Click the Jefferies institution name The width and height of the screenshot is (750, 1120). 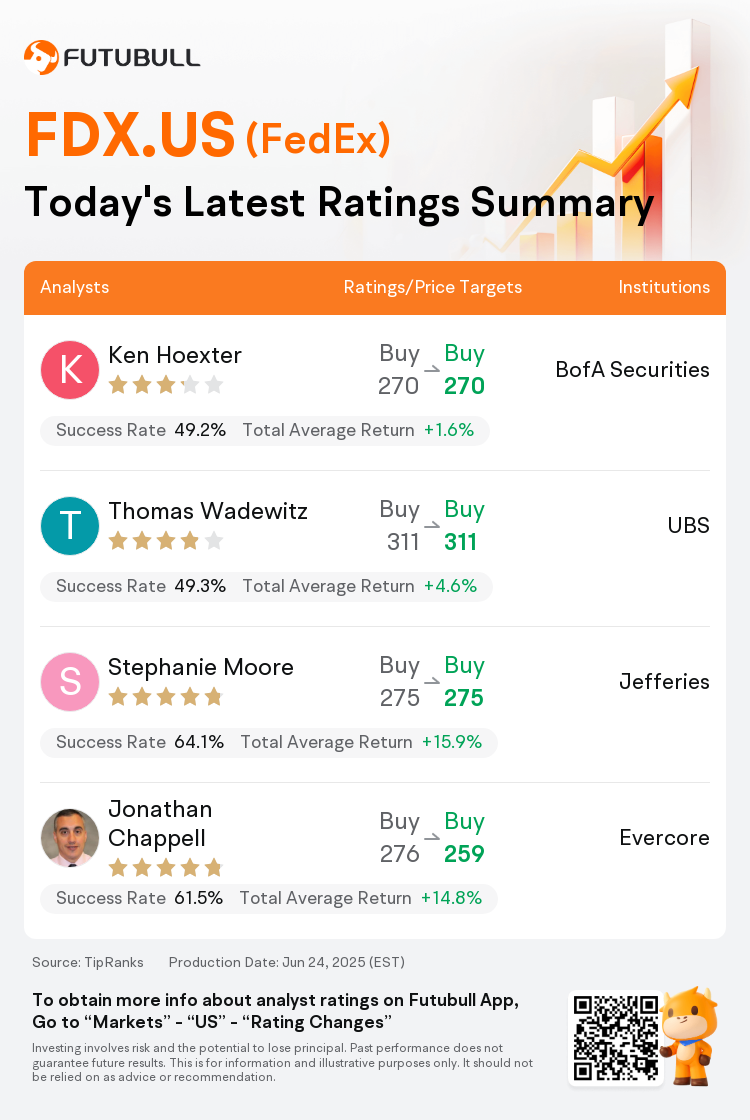pos(664,681)
